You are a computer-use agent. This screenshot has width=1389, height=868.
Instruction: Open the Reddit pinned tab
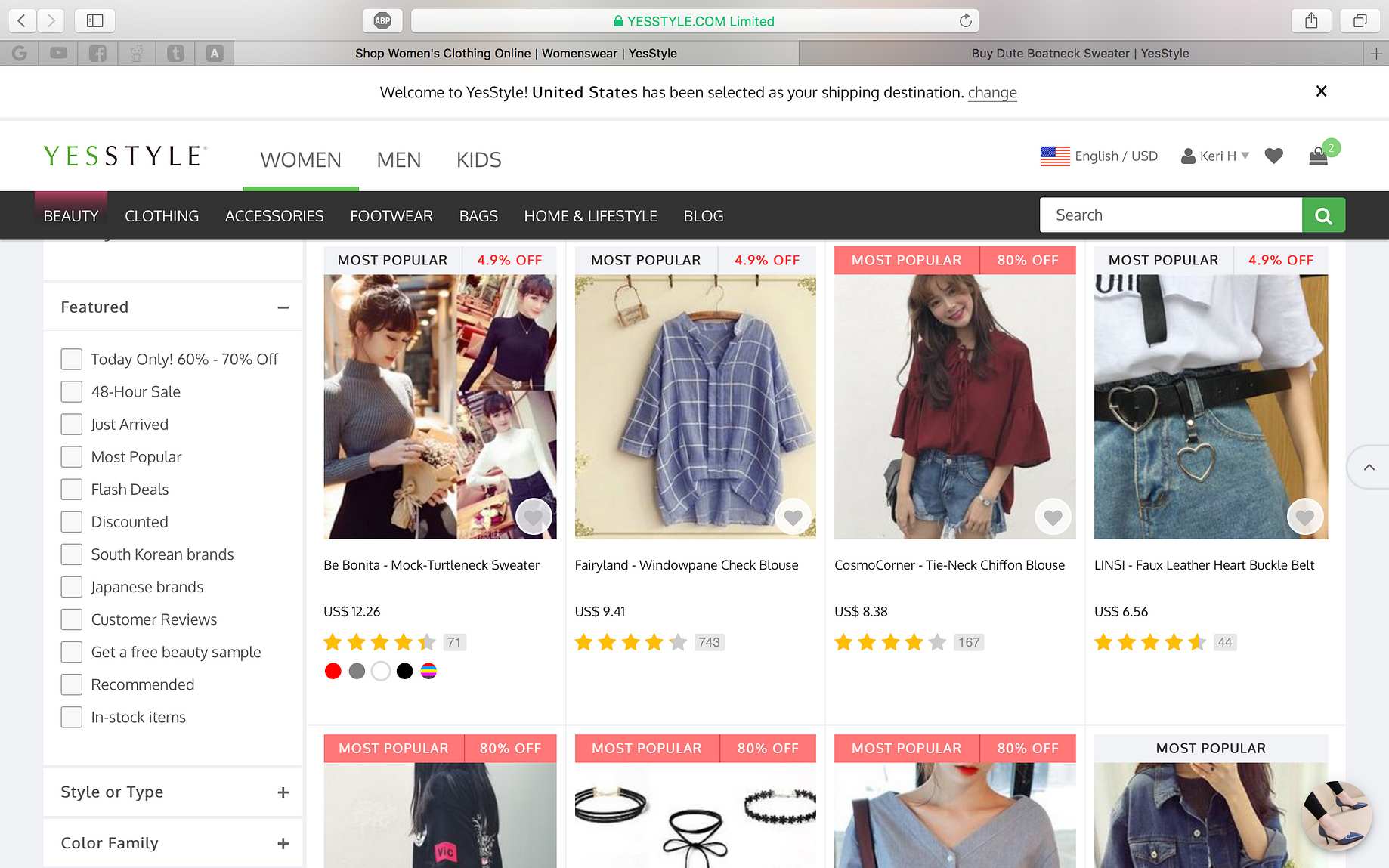coord(137,53)
